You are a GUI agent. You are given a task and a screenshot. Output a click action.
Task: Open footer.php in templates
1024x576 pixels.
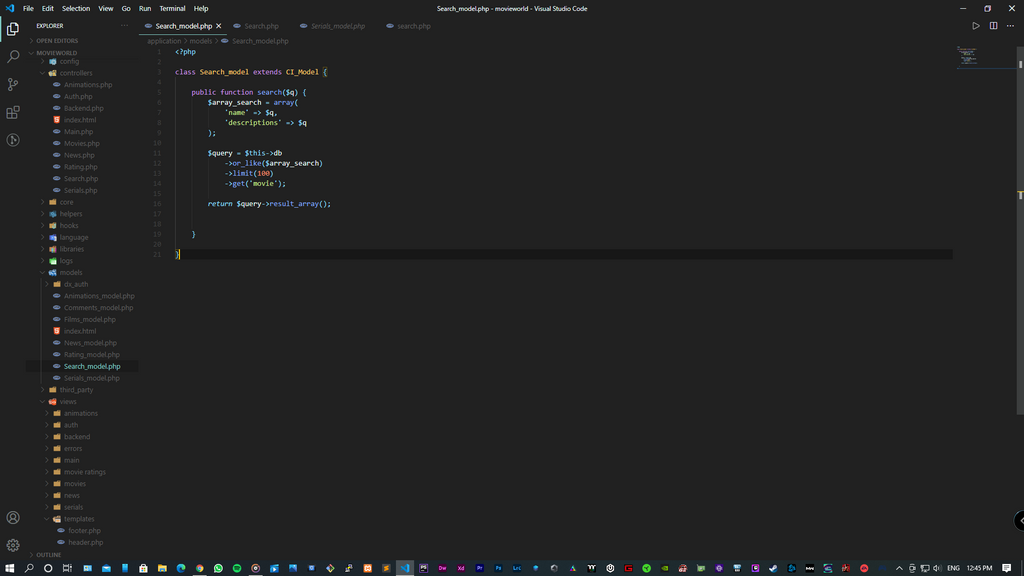(84, 531)
